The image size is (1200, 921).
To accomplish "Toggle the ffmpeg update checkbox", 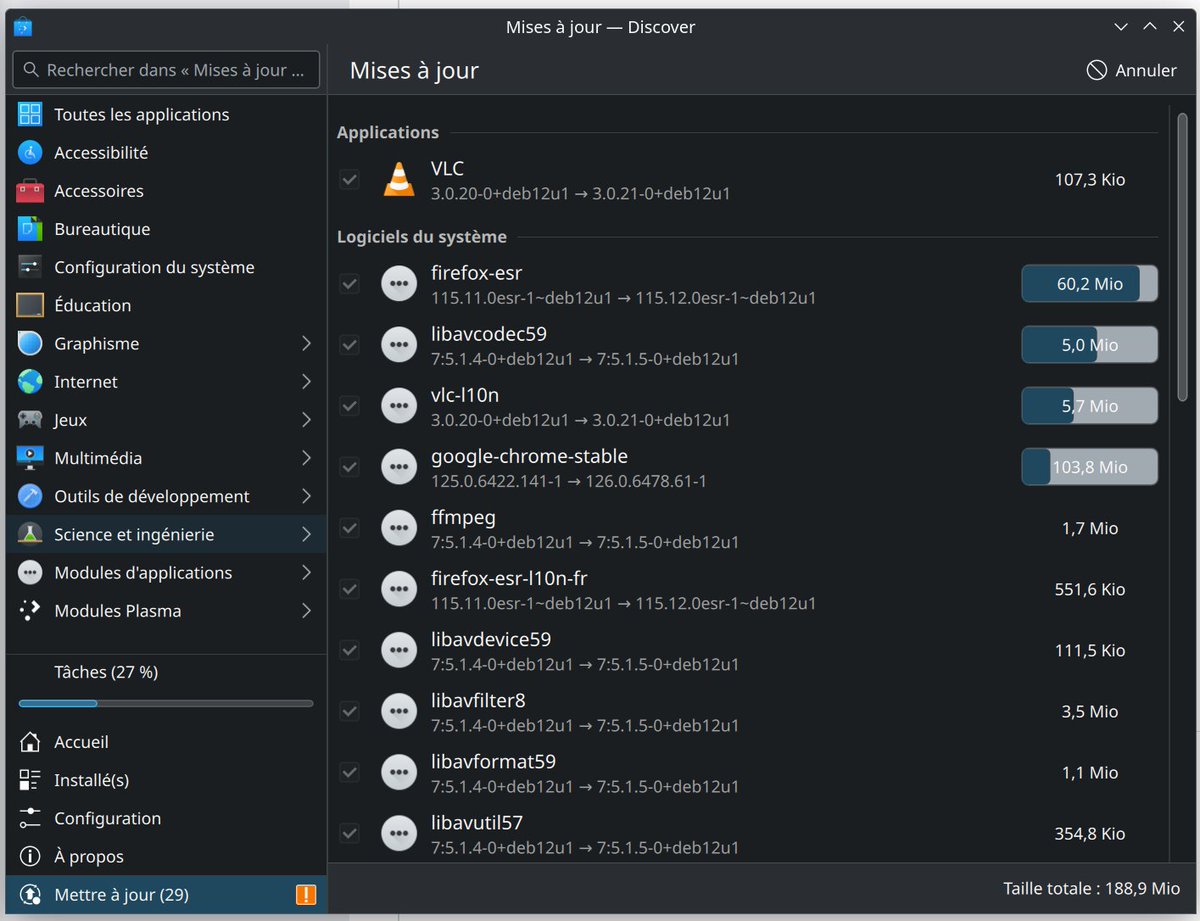I will (x=349, y=528).
